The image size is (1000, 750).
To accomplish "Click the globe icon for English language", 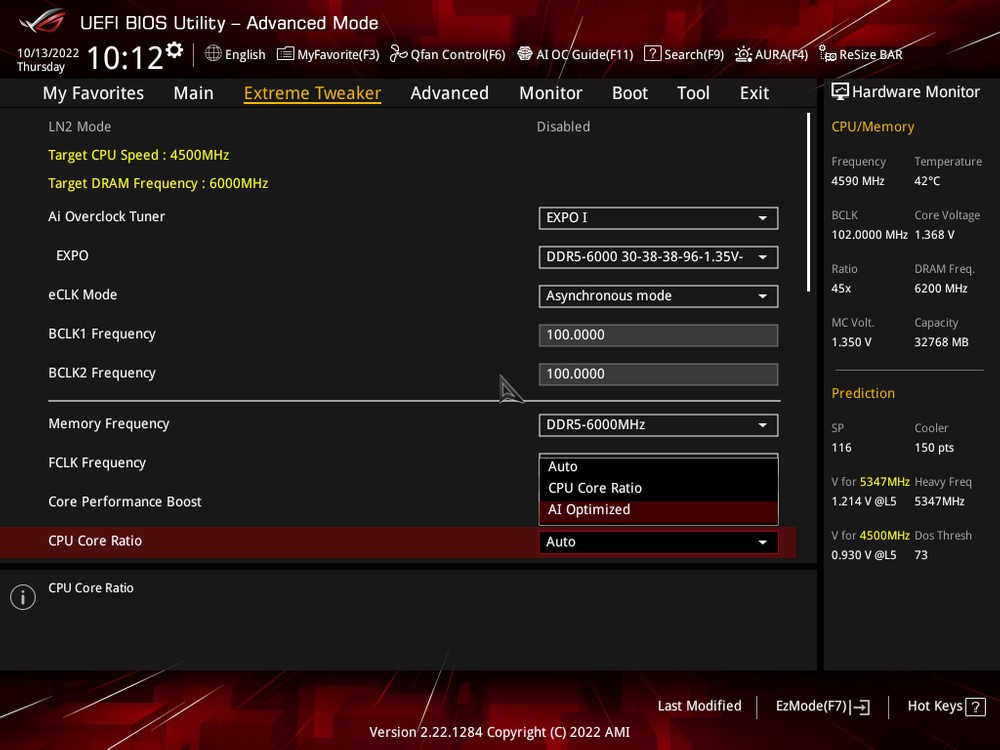I will pos(213,54).
